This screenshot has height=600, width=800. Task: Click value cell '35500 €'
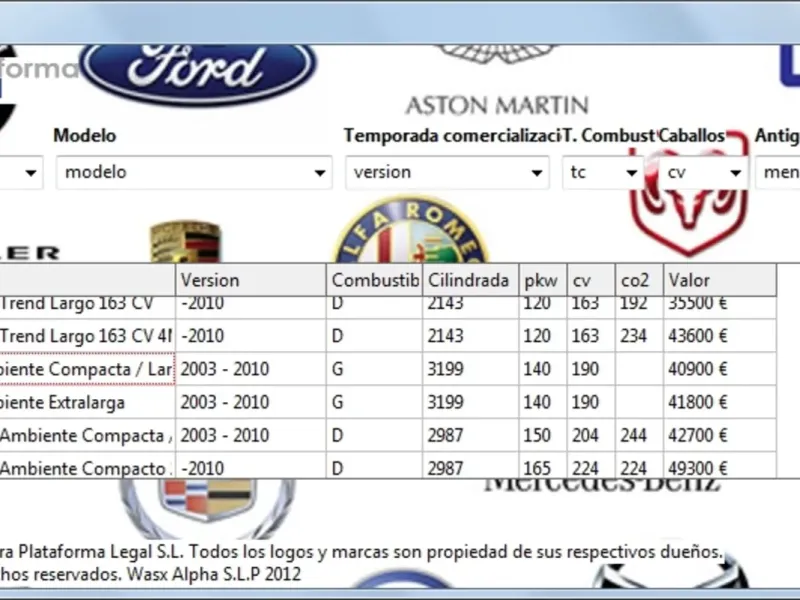pos(720,307)
